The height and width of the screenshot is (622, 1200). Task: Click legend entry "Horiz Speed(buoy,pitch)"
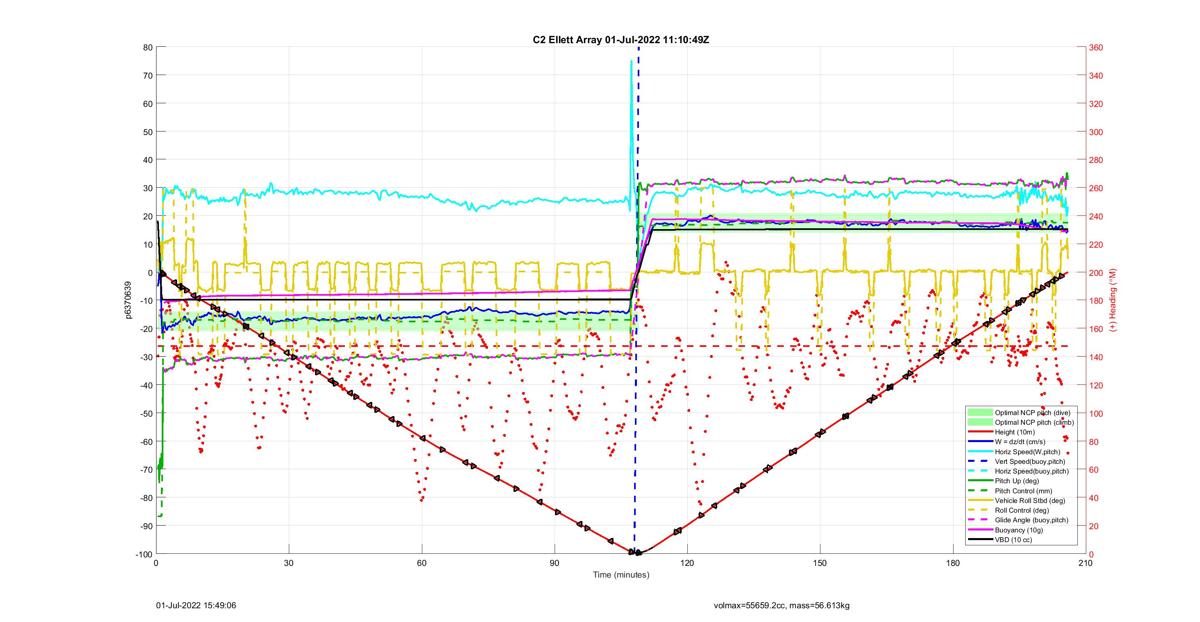(1033, 471)
